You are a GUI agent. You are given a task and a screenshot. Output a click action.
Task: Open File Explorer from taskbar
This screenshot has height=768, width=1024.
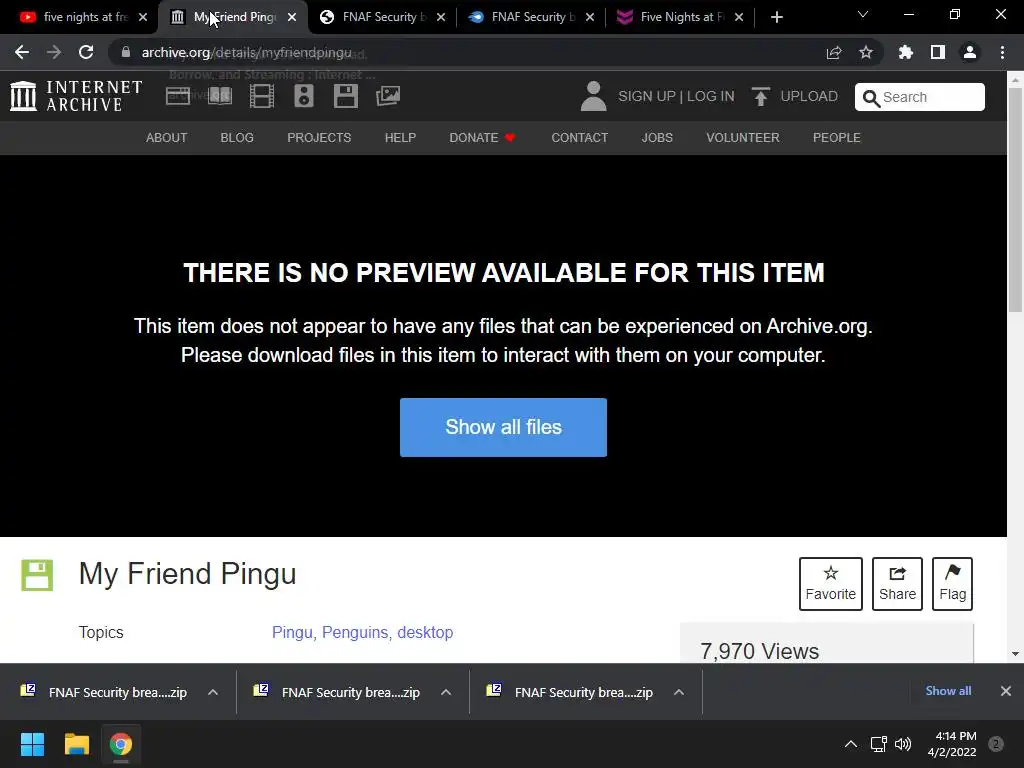[76, 744]
